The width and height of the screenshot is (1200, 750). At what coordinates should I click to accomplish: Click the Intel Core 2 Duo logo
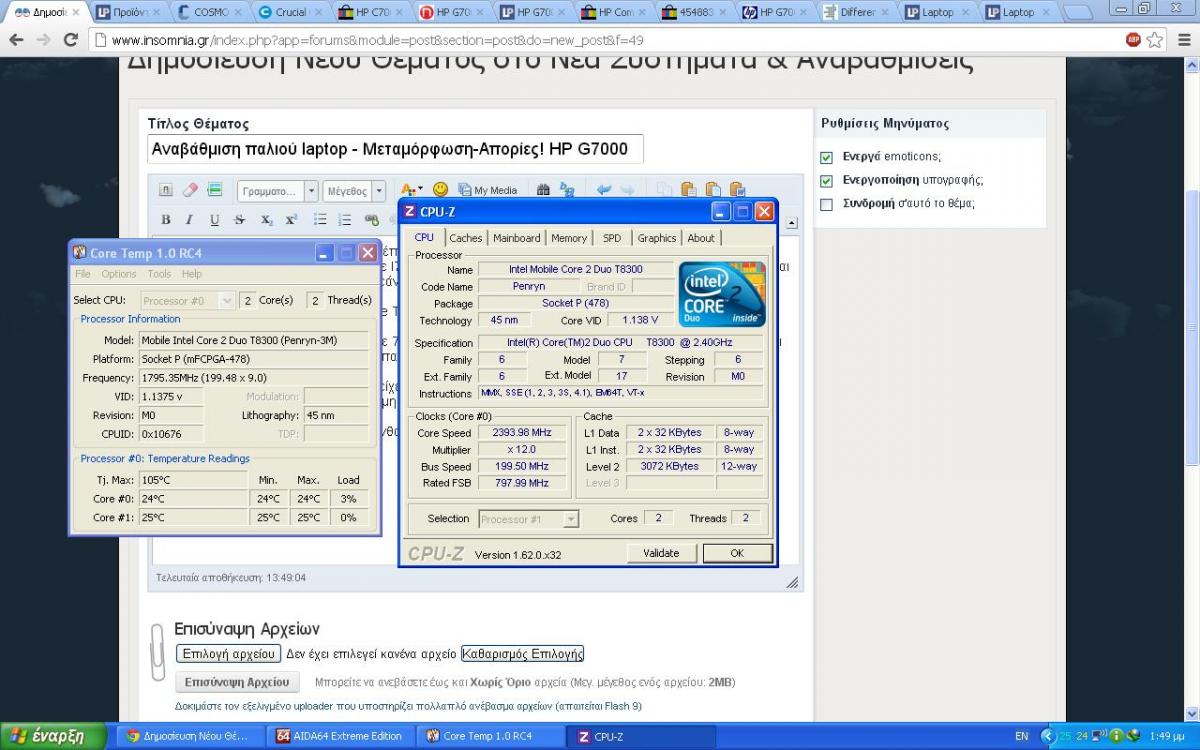(722, 294)
